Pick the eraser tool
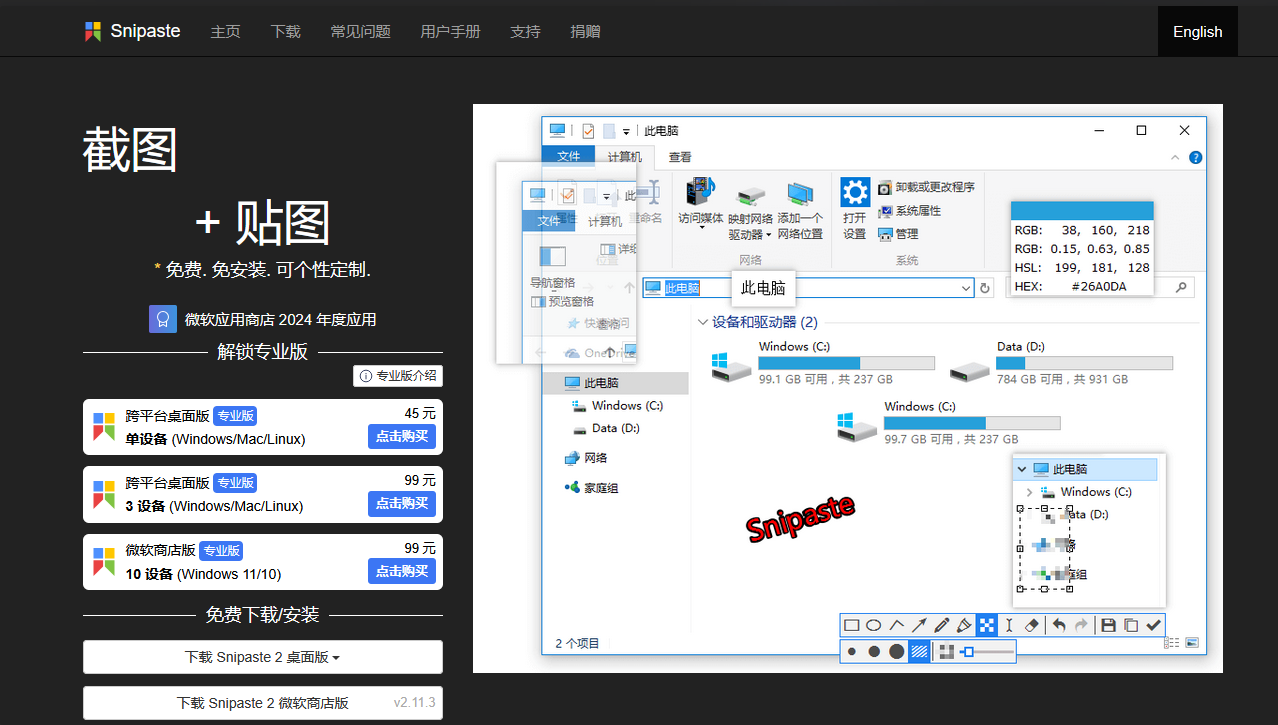 [1033, 625]
